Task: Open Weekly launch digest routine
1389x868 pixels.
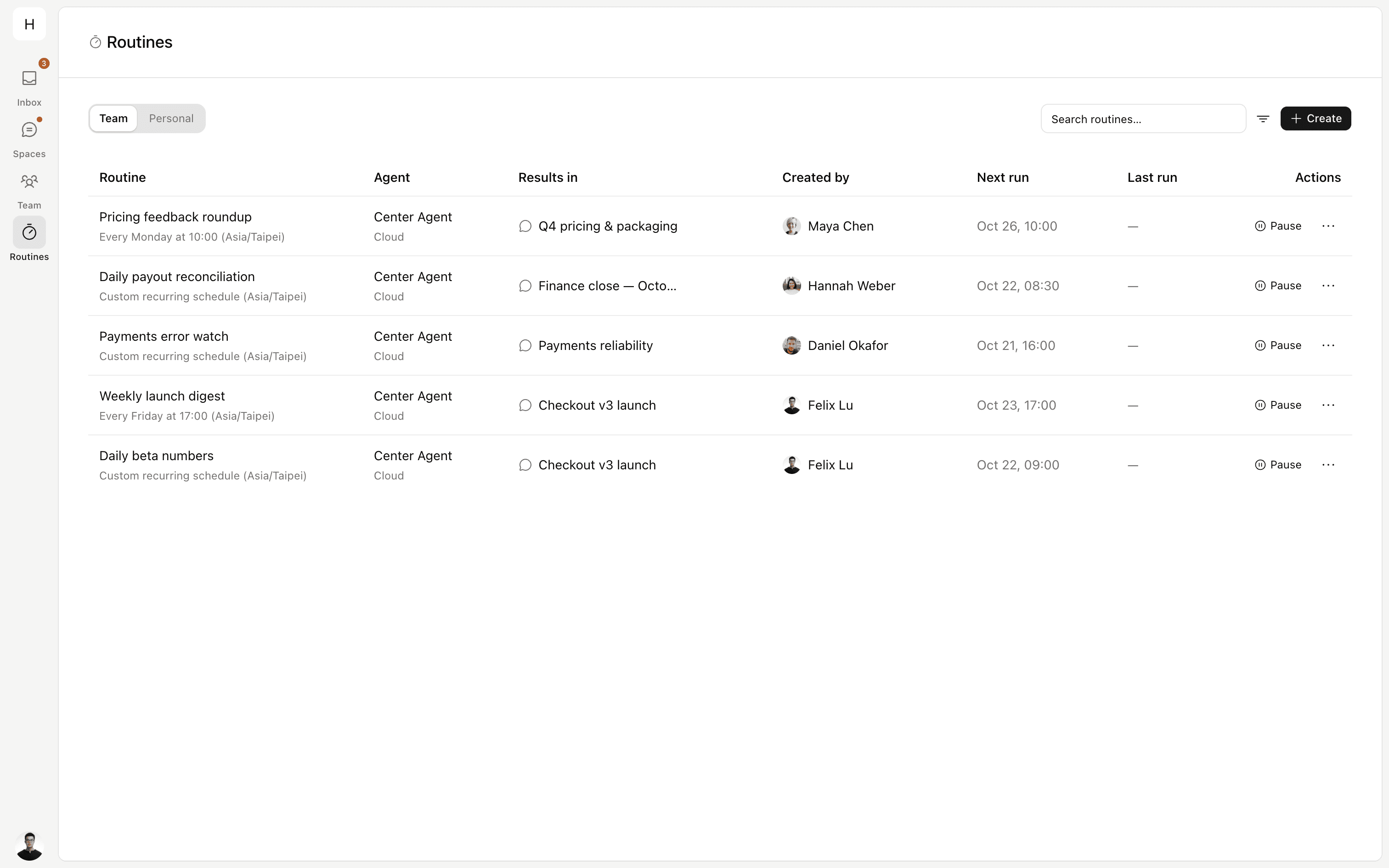Action: pos(162,396)
